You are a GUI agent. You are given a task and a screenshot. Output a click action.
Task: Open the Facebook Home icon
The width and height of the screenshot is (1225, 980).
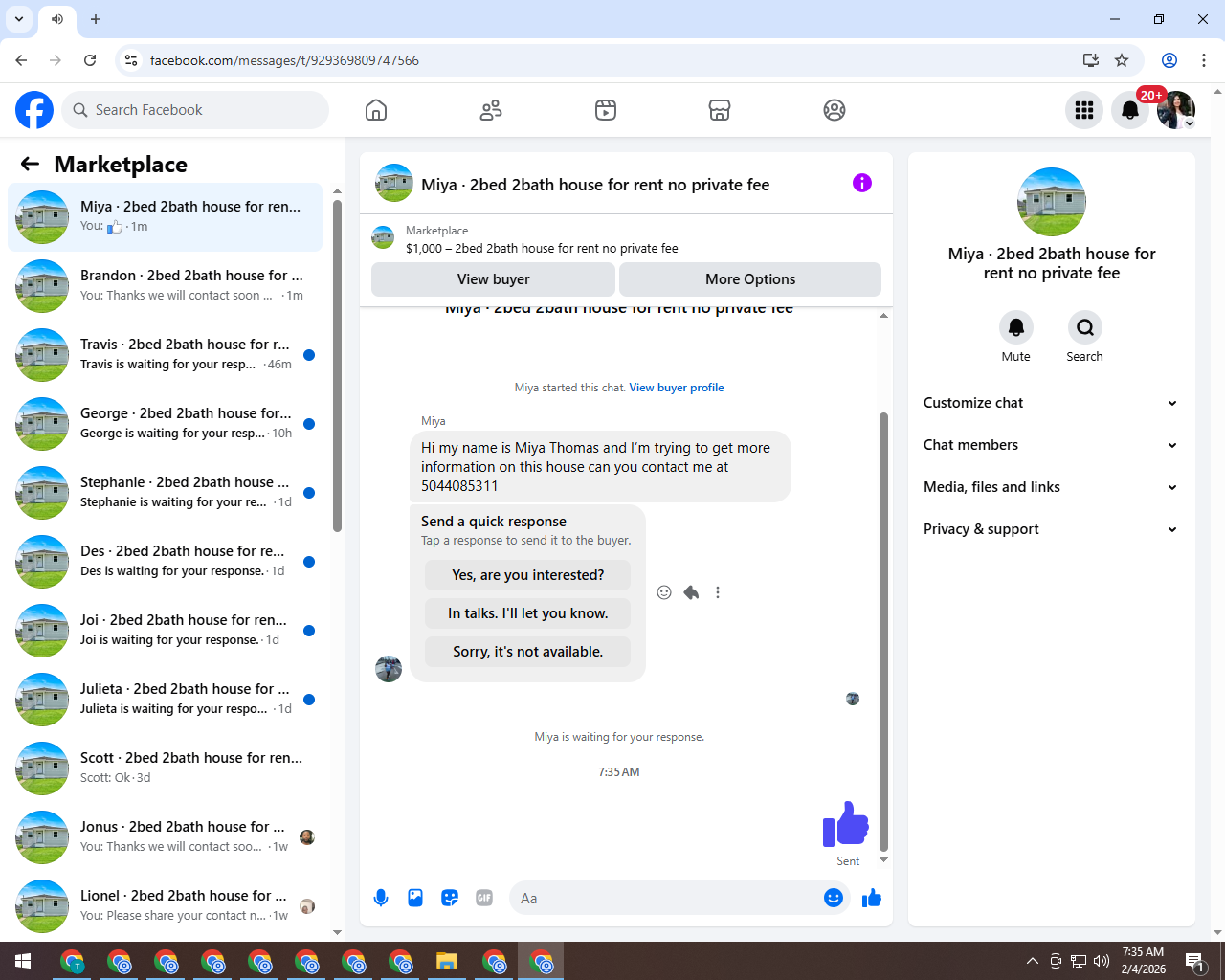point(376,110)
